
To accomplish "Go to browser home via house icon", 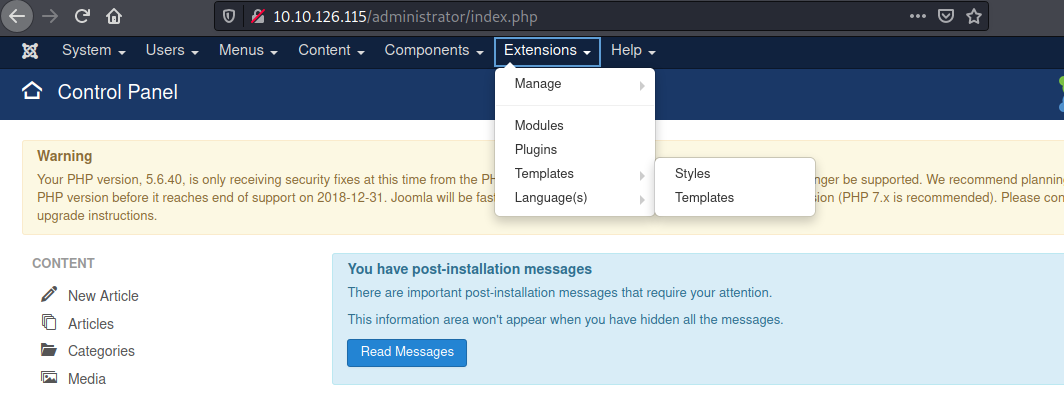I will click(114, 16).
